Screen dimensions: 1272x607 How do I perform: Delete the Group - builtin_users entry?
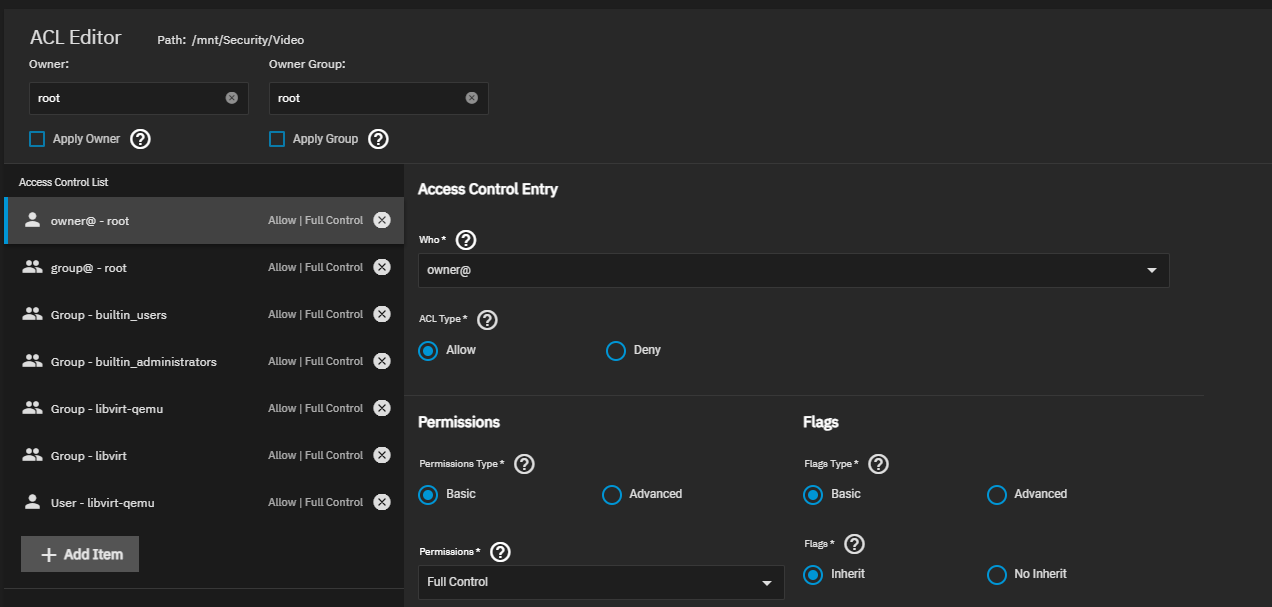(381, 314)
